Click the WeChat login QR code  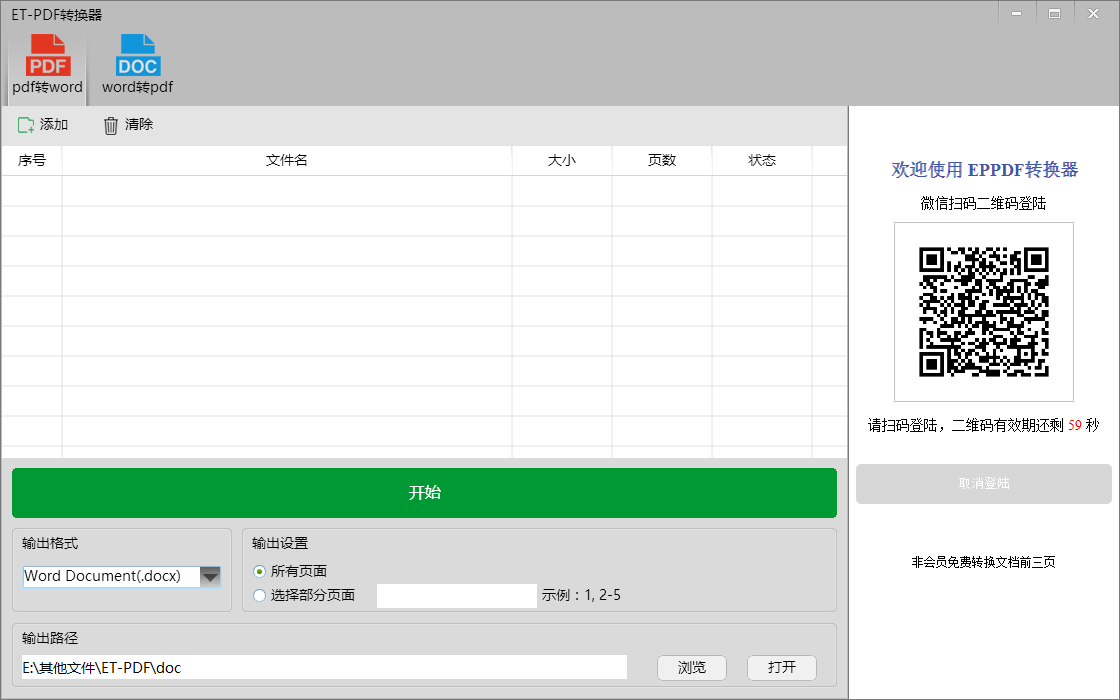coord(983,311)
